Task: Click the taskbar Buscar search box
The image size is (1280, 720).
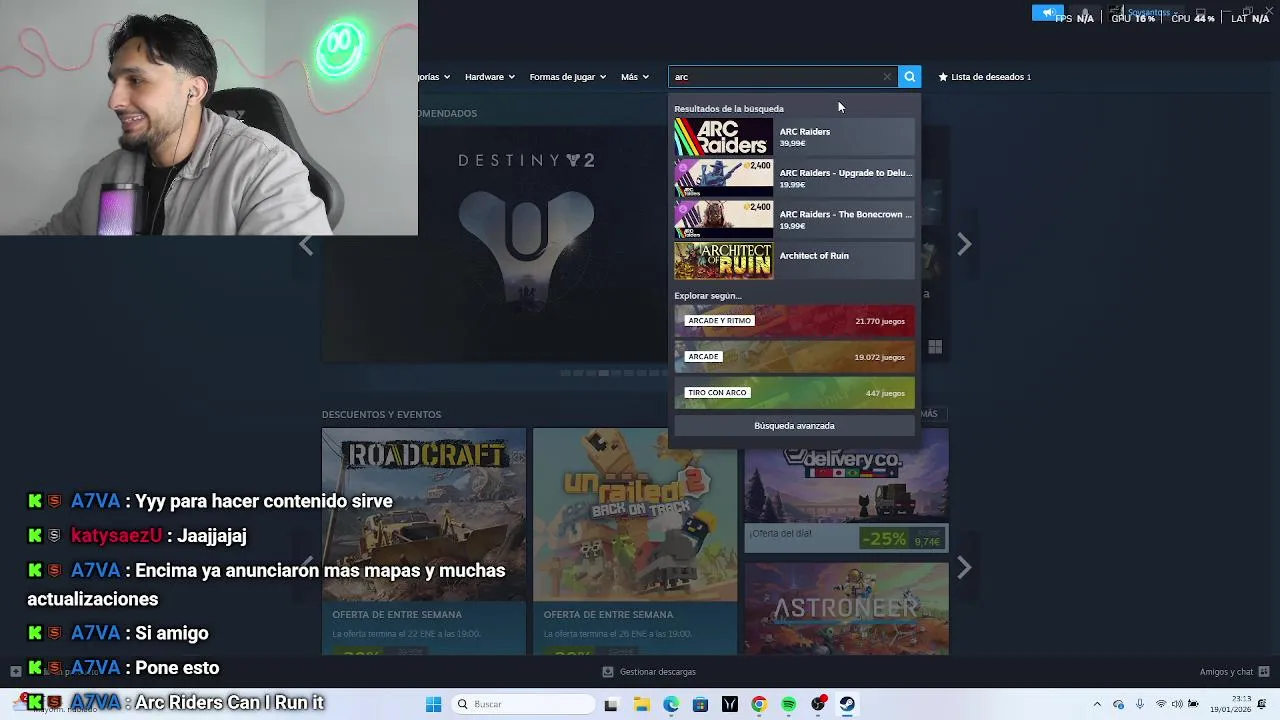Action: click(x=521, y=704)
